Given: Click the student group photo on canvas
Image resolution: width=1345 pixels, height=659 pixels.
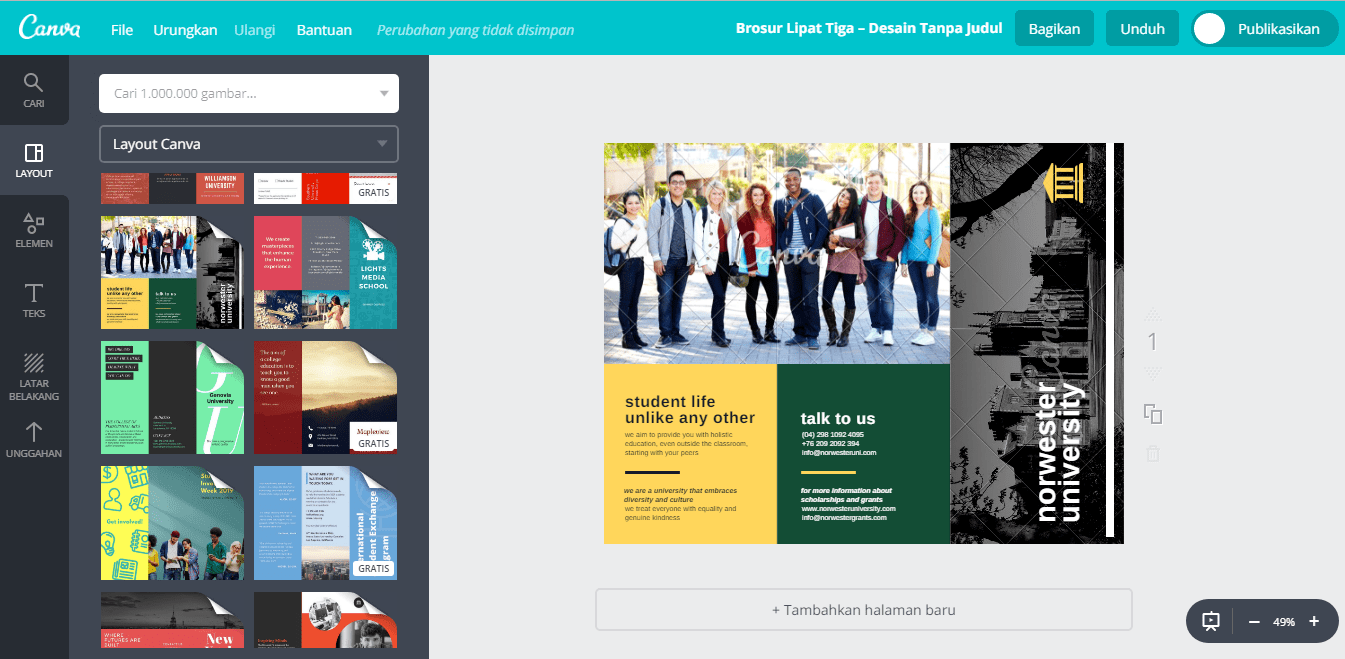Looking at the screenshot, I should pos(776,253).
